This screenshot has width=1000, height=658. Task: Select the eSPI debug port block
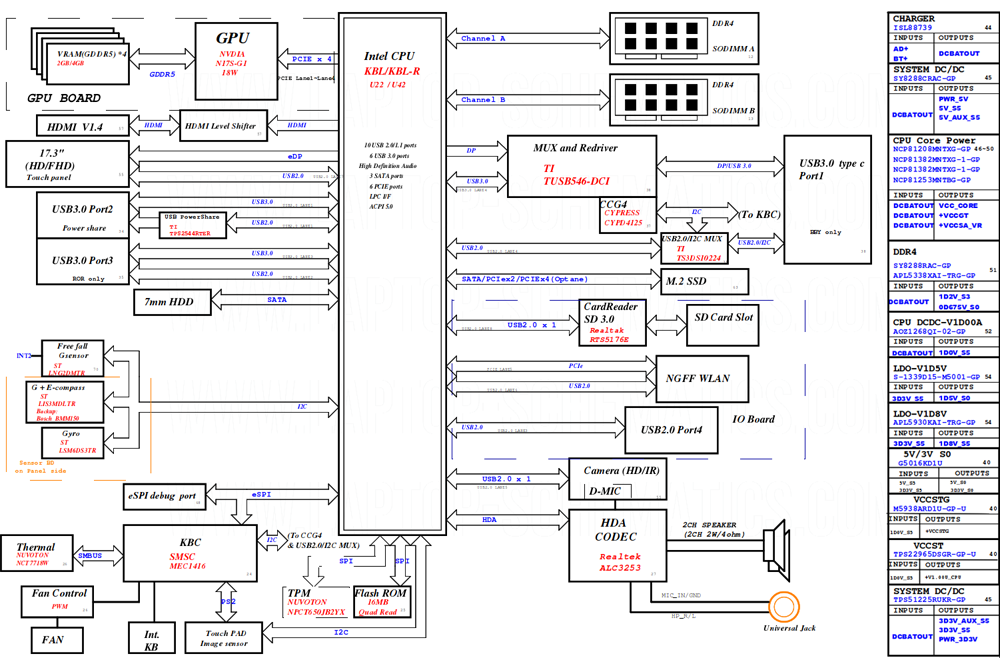[164, 497]
